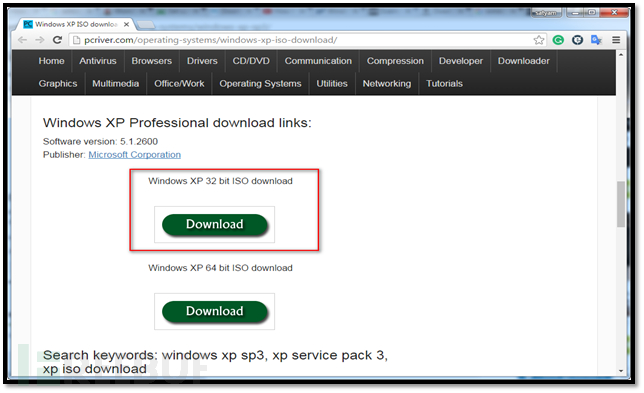Close the Windows XP ISO download tab
This screenshot has height=393, width=644.
click(x=126, y=25)
